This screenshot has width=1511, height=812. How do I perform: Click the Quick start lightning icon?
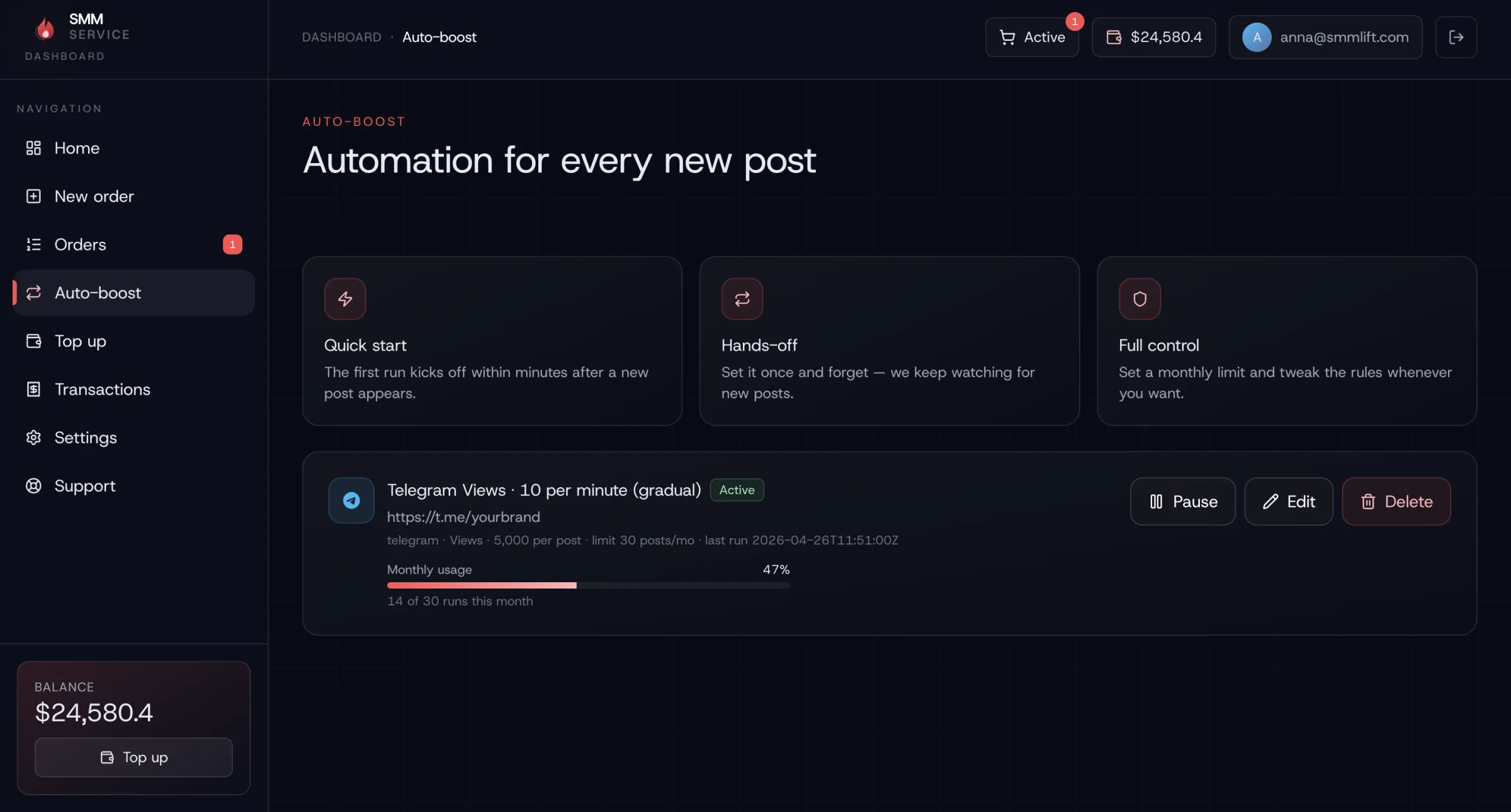[345, 299]
